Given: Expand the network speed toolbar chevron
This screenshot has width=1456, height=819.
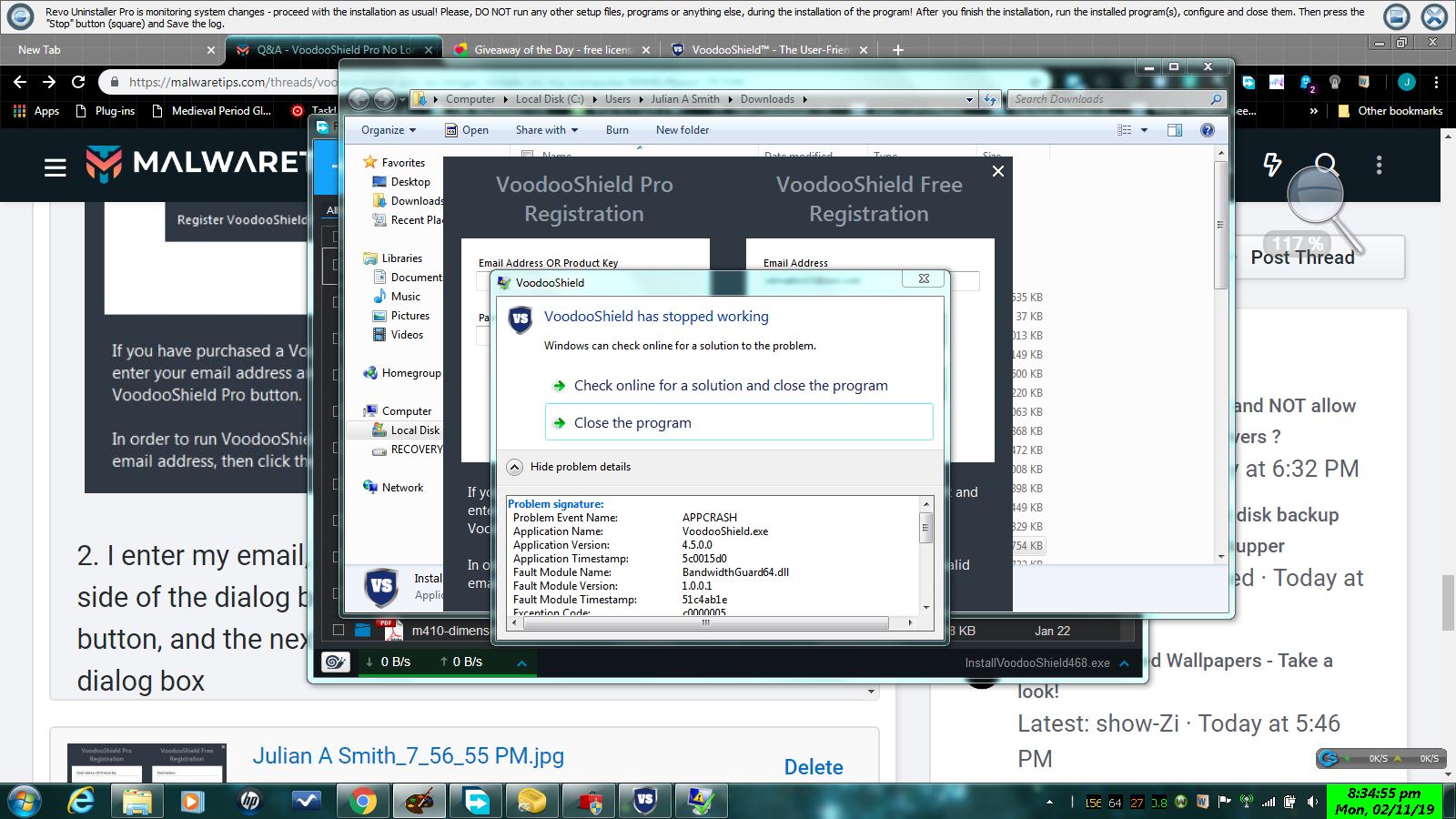Looking at the screenshot, I should (x=521, y=662).
